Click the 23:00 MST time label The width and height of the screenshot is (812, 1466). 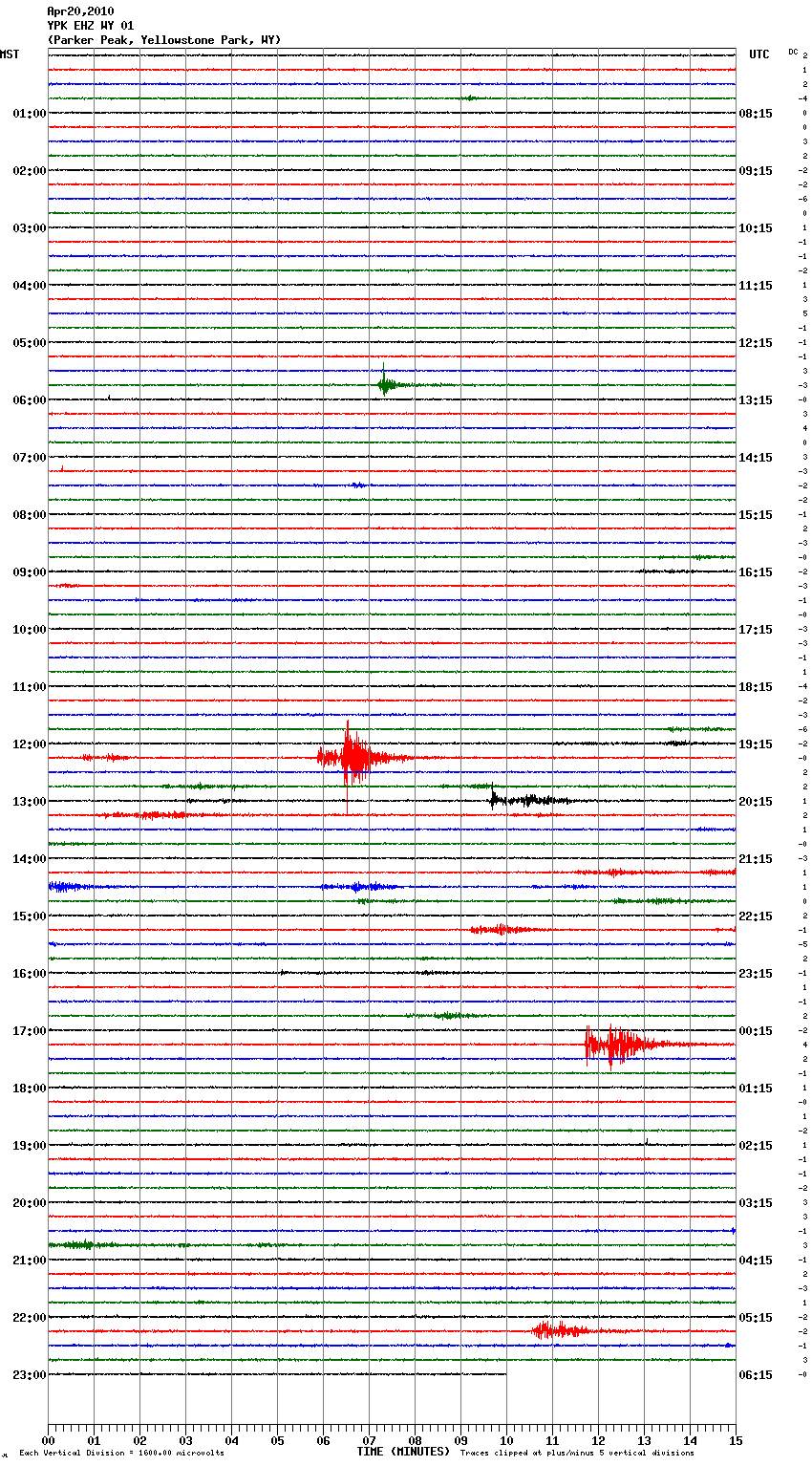coord(30,1375)
